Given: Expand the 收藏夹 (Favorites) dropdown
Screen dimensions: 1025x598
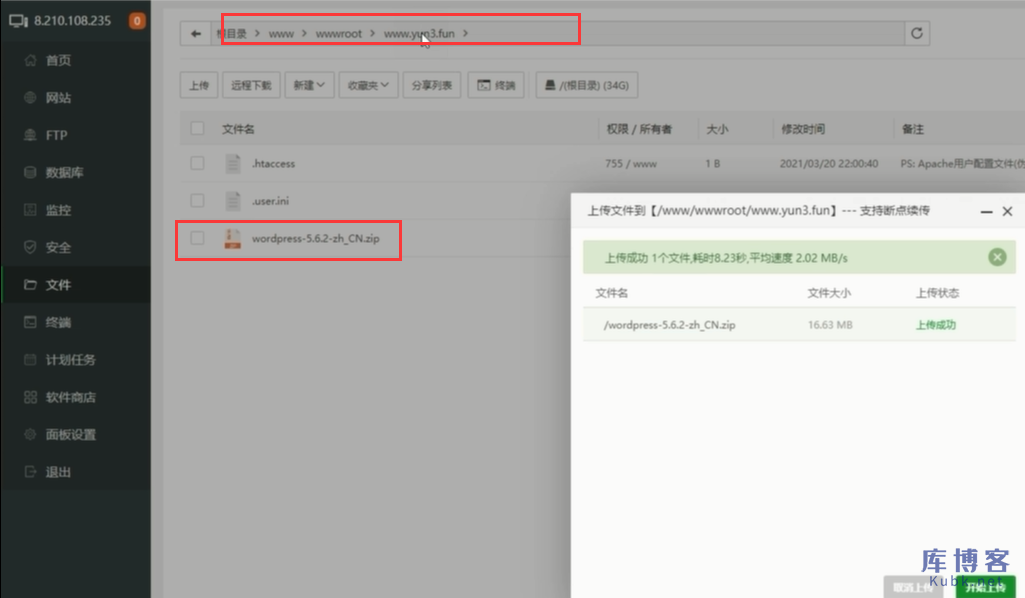Looking at the screenshot, I should [367, 85].
